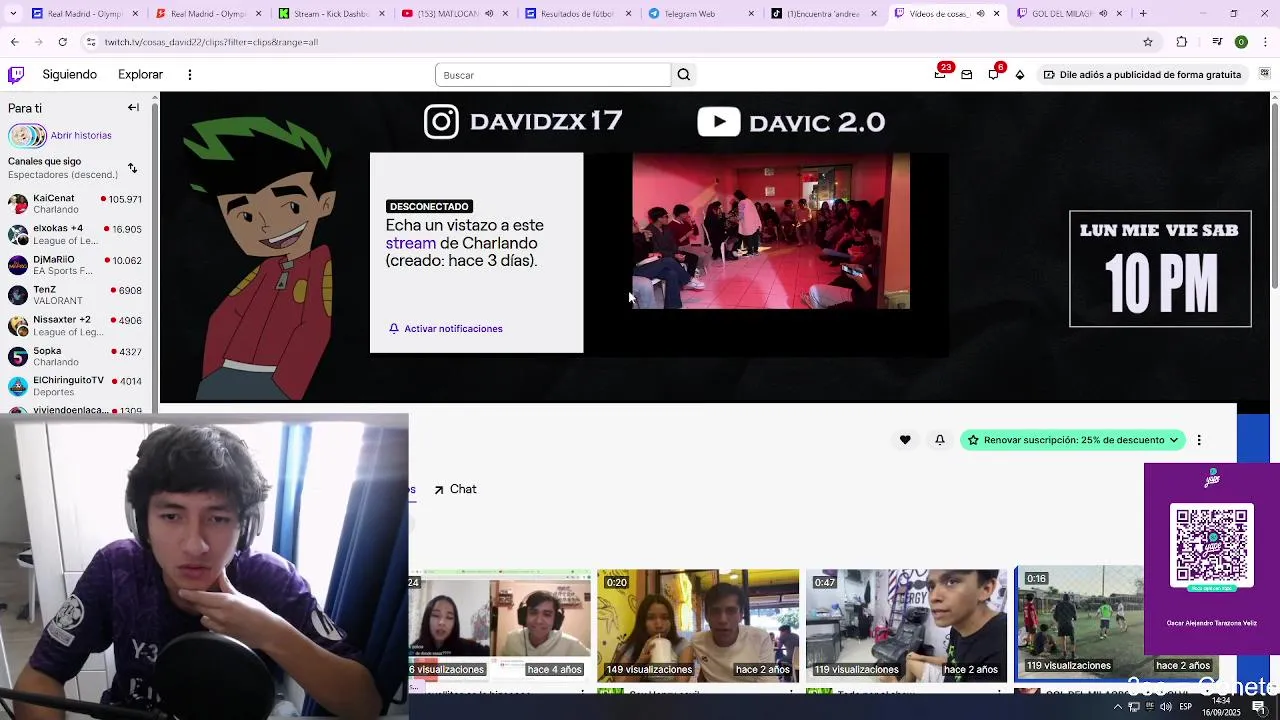
Task: Open TenZ channel in sidebar
Action: click(x=75, y=295)
